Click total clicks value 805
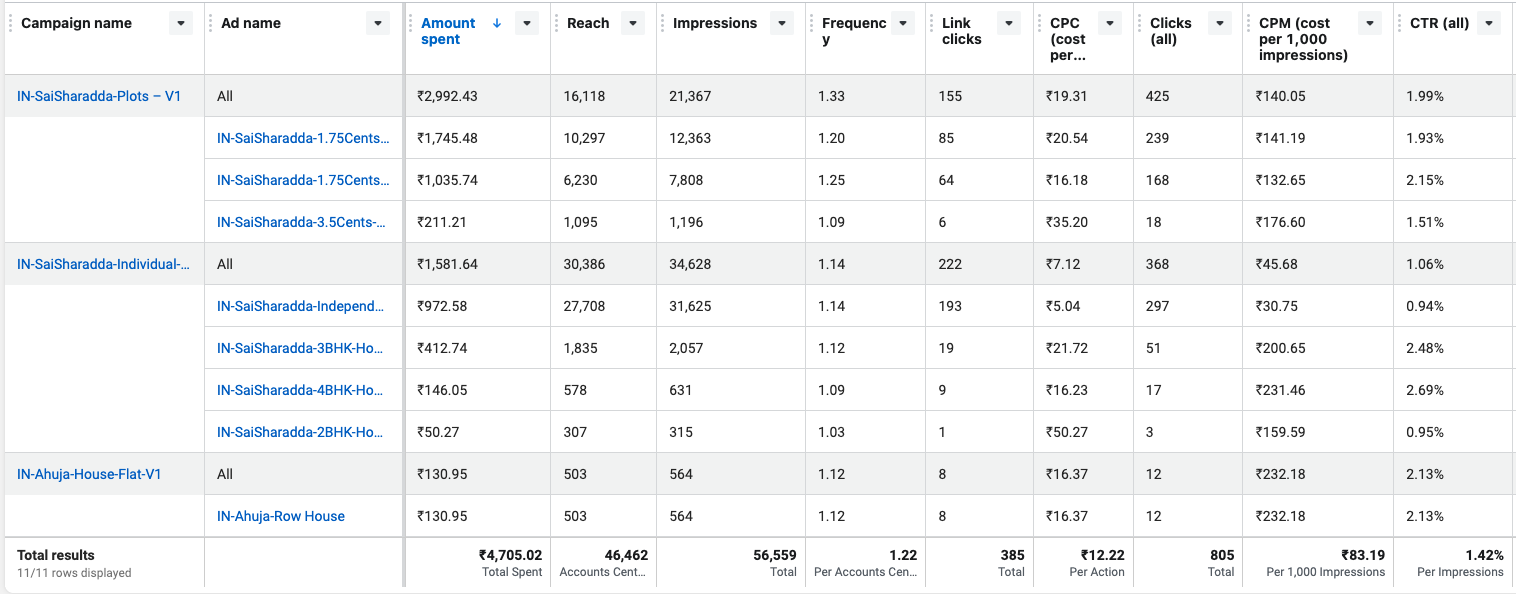This screenshot has width=1516, height=594. (x=1222, y=555)
